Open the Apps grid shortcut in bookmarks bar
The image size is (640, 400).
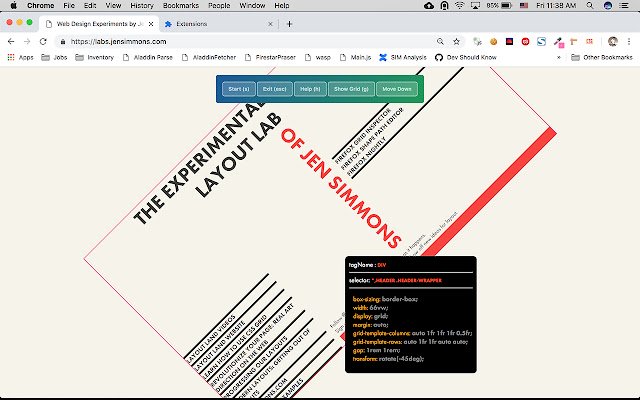click(x=20, y=57)
